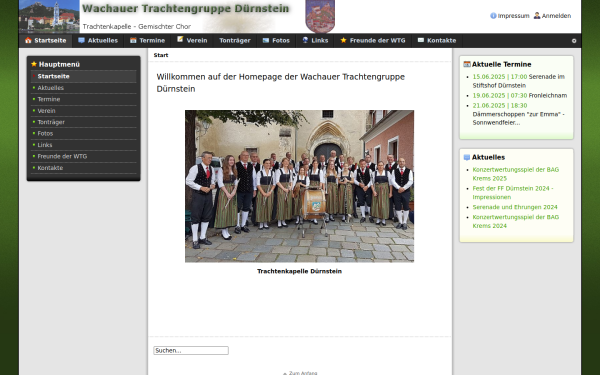Click the picture icon beside Fotos tab
Viewport: 600px width, 375px height.
click(266, 40)
